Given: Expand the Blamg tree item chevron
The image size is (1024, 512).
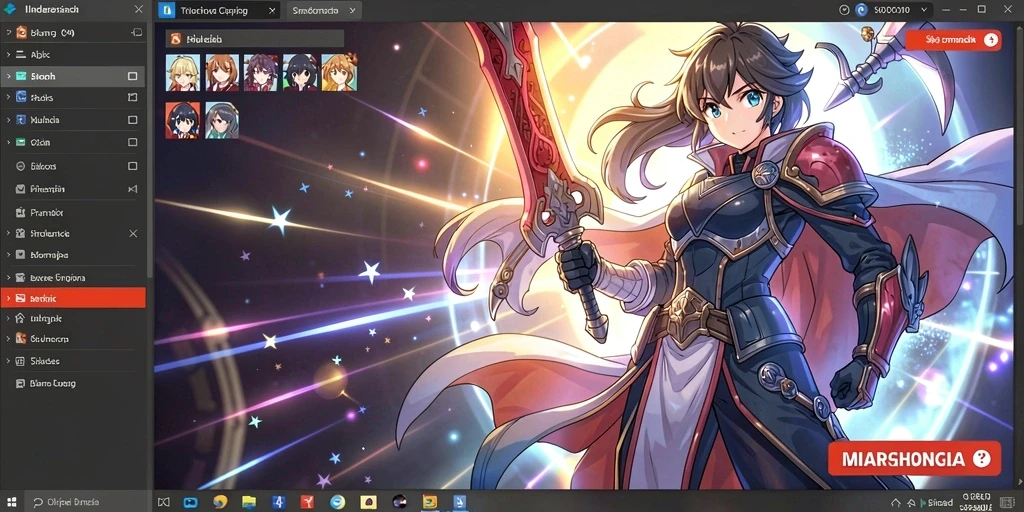Looking at the screenshot, I should (x=8, y=32).
